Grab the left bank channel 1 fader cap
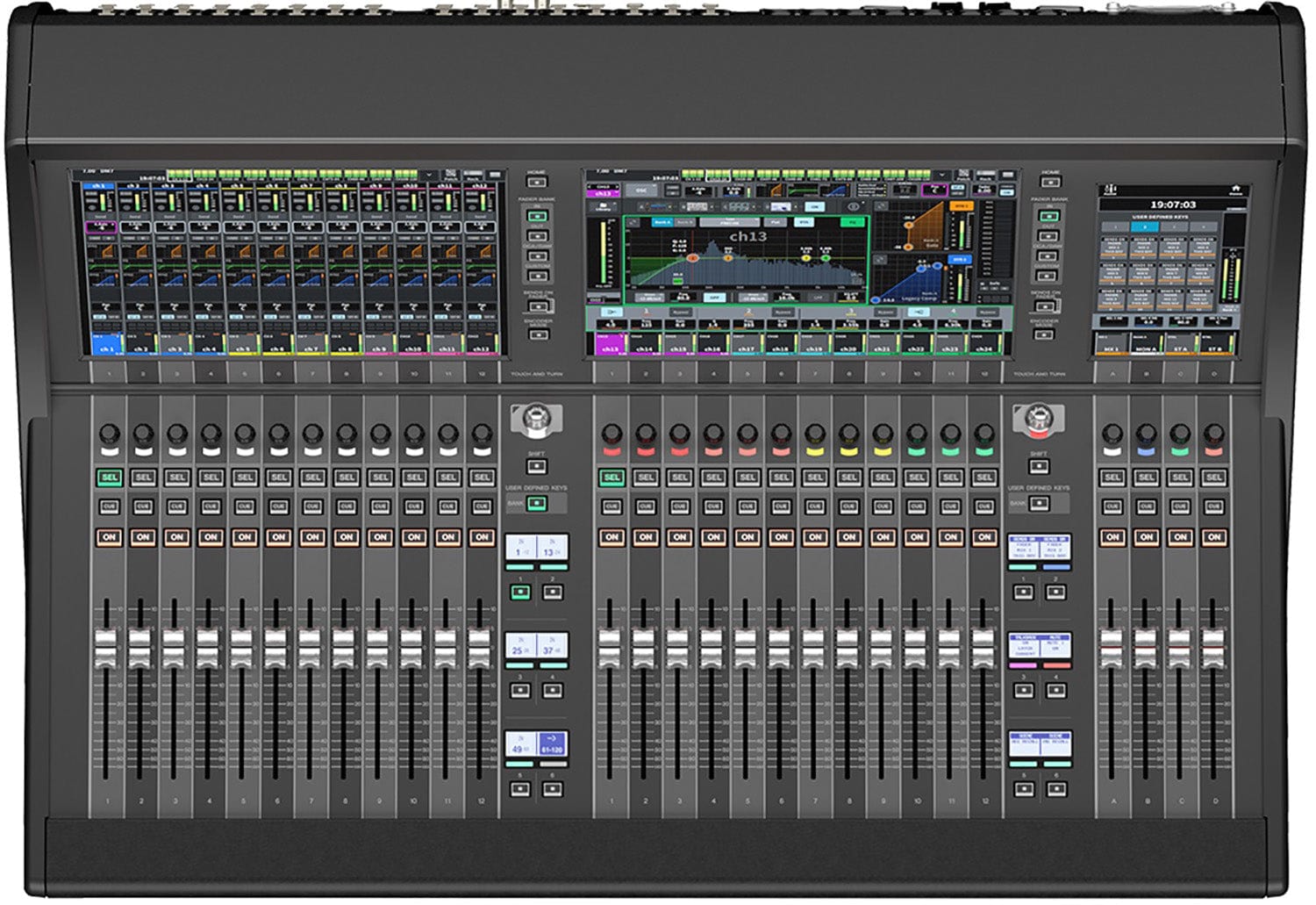This screenshot has width=1316, height=905. click(x=106, y=650)
